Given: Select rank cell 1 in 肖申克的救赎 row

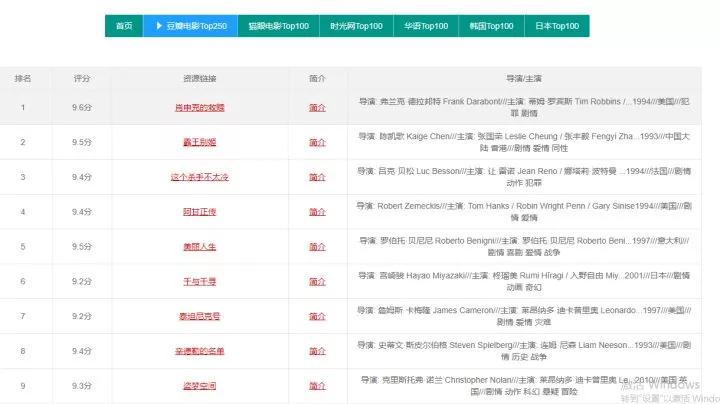Looking at the screenshot, I should pos(23,107).
